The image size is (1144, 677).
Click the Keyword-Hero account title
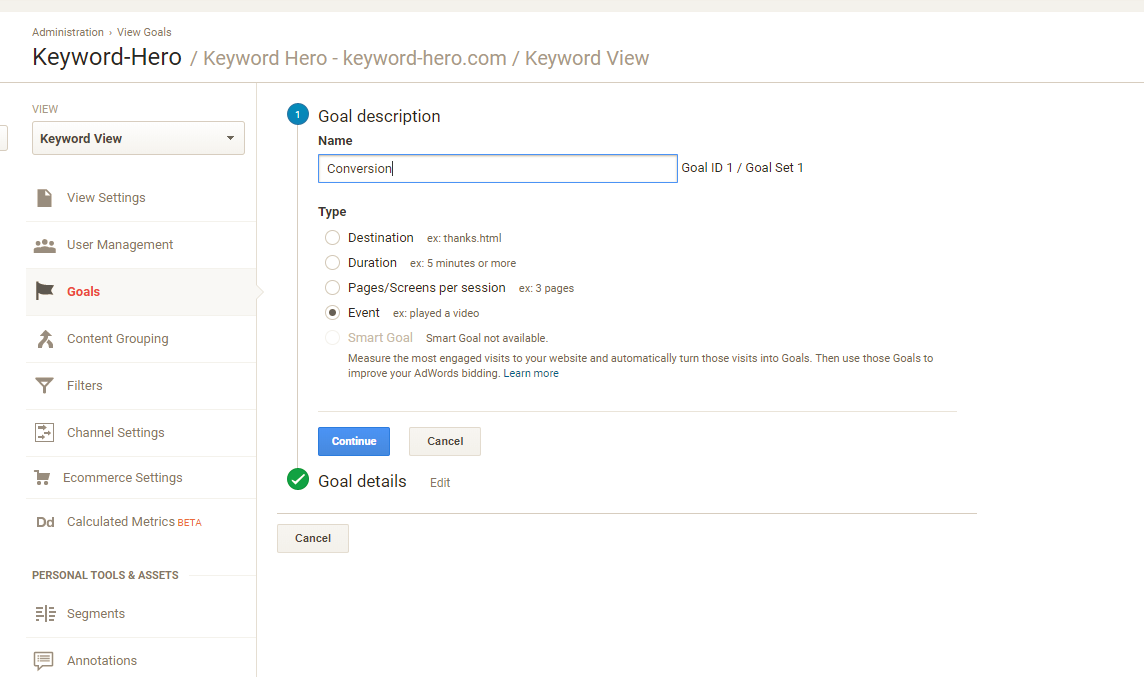tap(107, 57)
